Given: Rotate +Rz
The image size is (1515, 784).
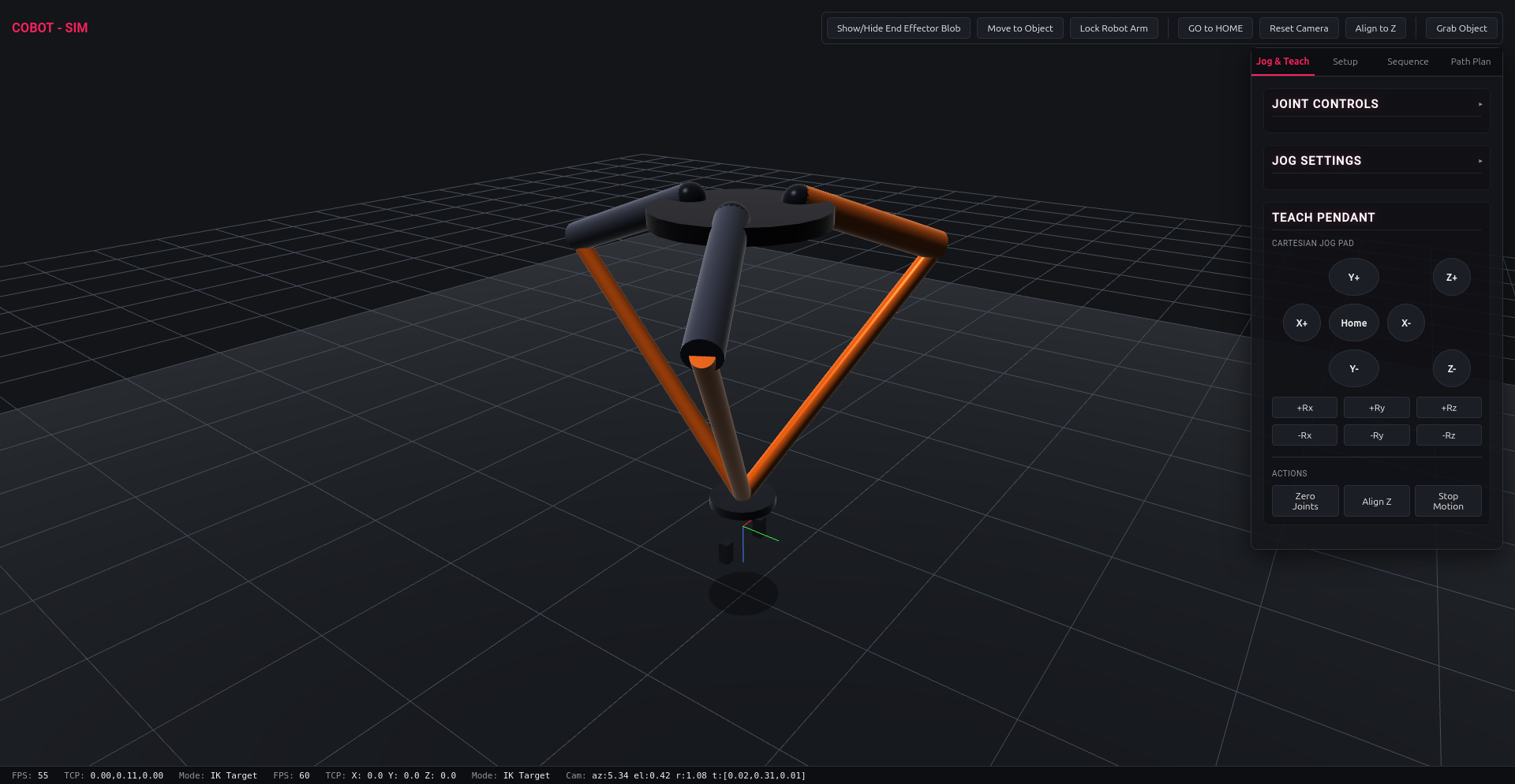Looking at the screenshot, I should tap(1449, 408).
